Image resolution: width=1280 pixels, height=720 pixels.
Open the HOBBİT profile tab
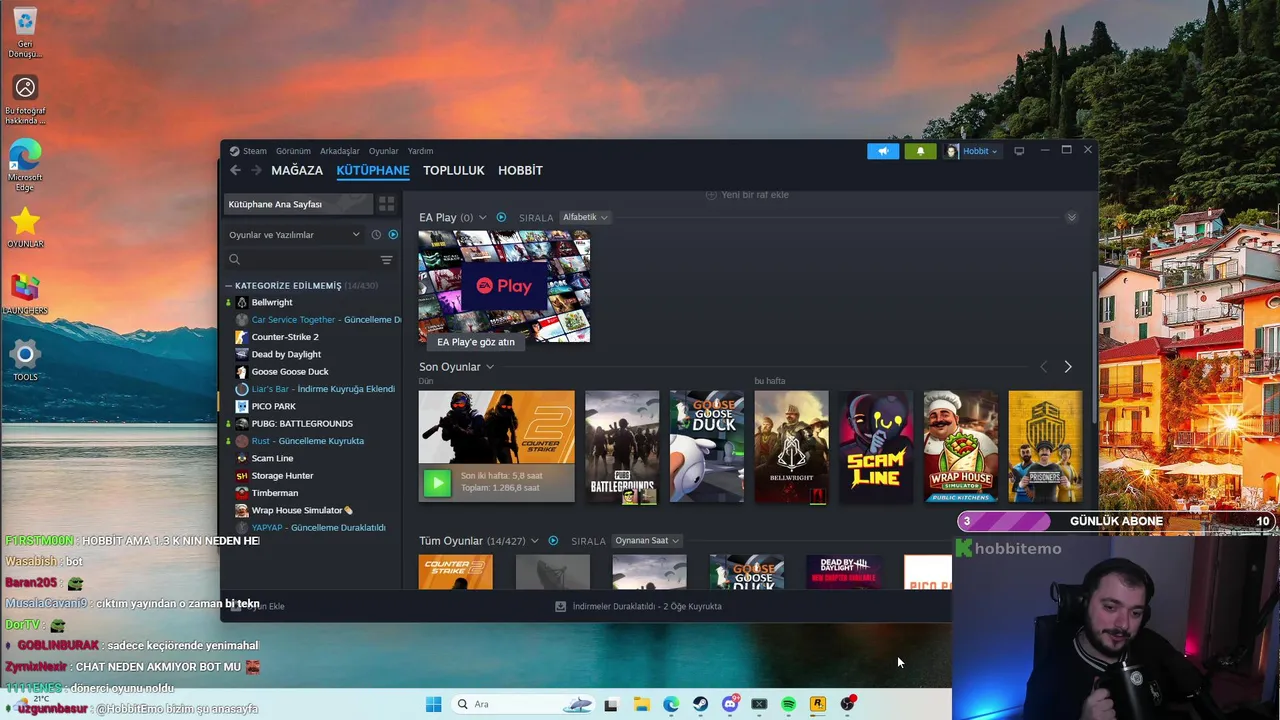point(520,170)
